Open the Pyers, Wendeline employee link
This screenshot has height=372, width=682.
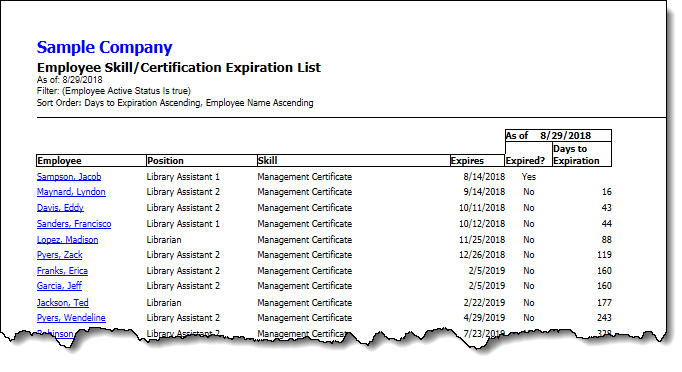pyautogui.click(x=71, y=318)
